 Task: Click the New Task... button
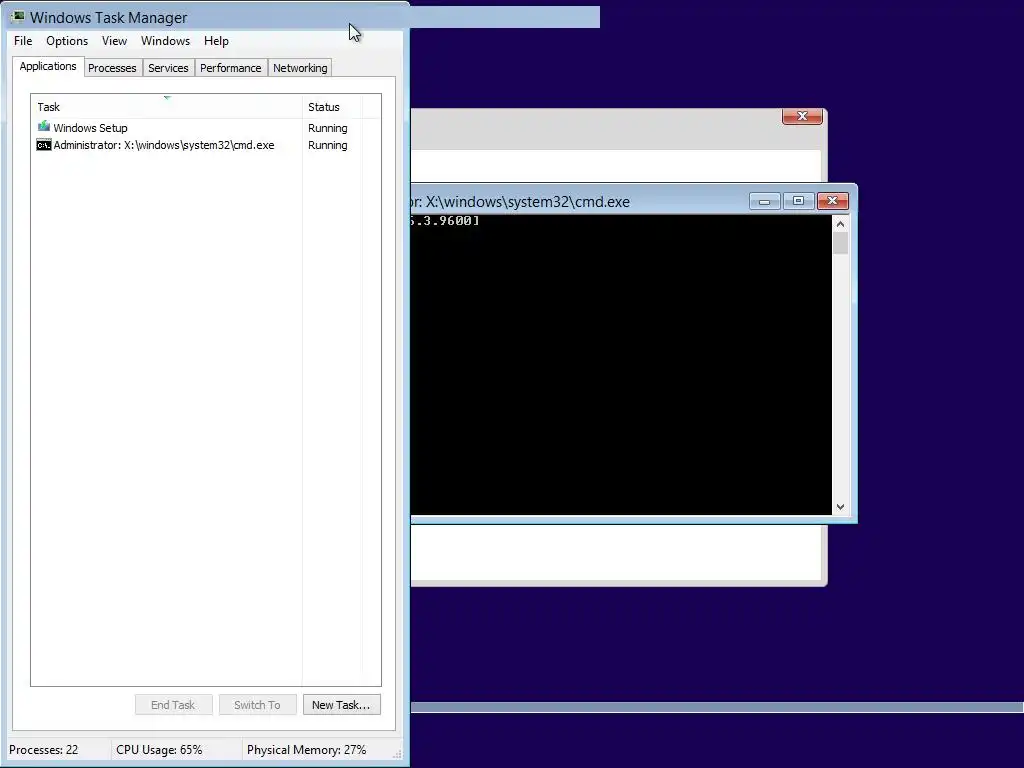pos(341,705)
